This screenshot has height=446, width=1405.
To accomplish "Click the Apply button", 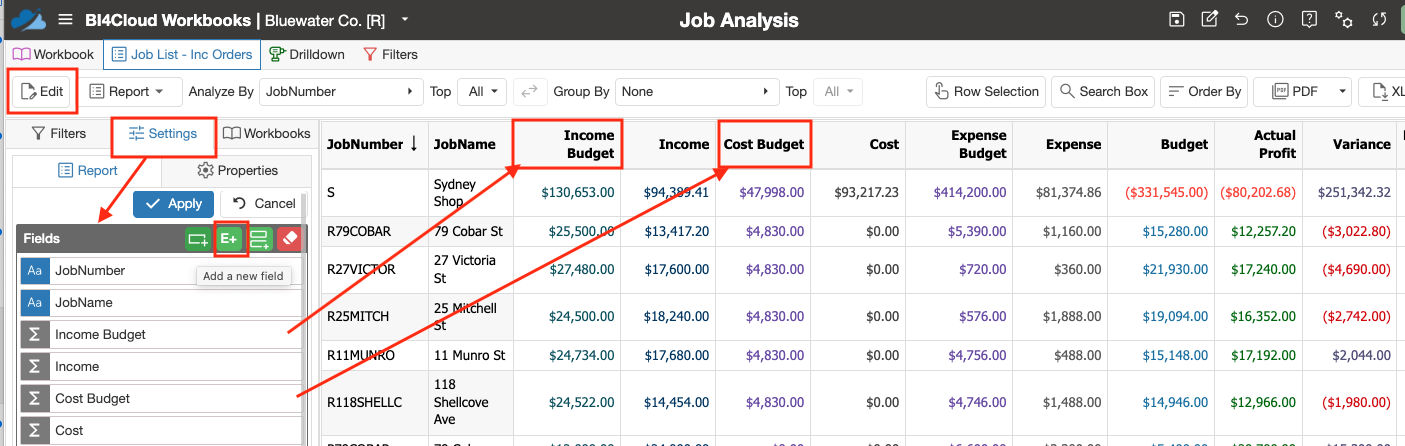I will pyautogui.click(x=174, y=203).
